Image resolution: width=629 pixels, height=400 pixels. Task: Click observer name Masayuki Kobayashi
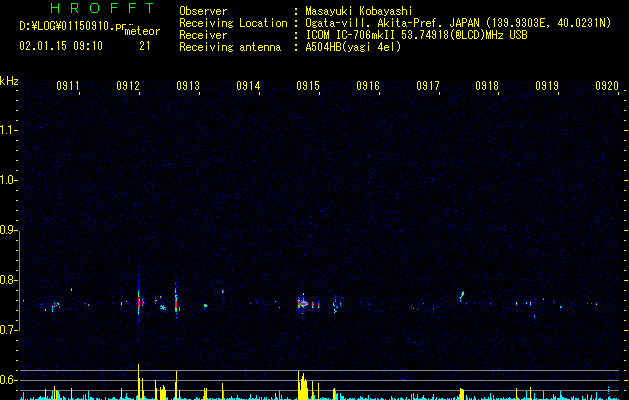(x=359, y=11)
